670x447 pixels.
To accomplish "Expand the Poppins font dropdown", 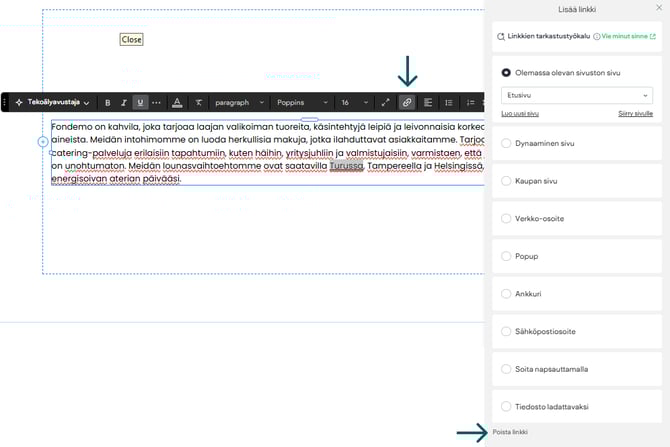I will pyautogui.click(x=302, y=103).
